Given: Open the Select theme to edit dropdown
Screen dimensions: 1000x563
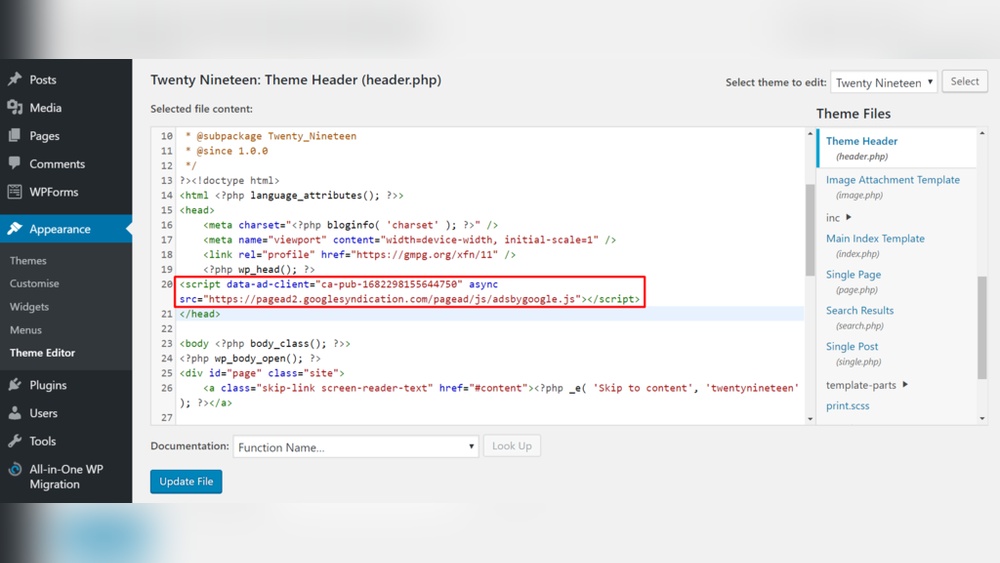Looking at the screenshot, I should coord(883,82).
